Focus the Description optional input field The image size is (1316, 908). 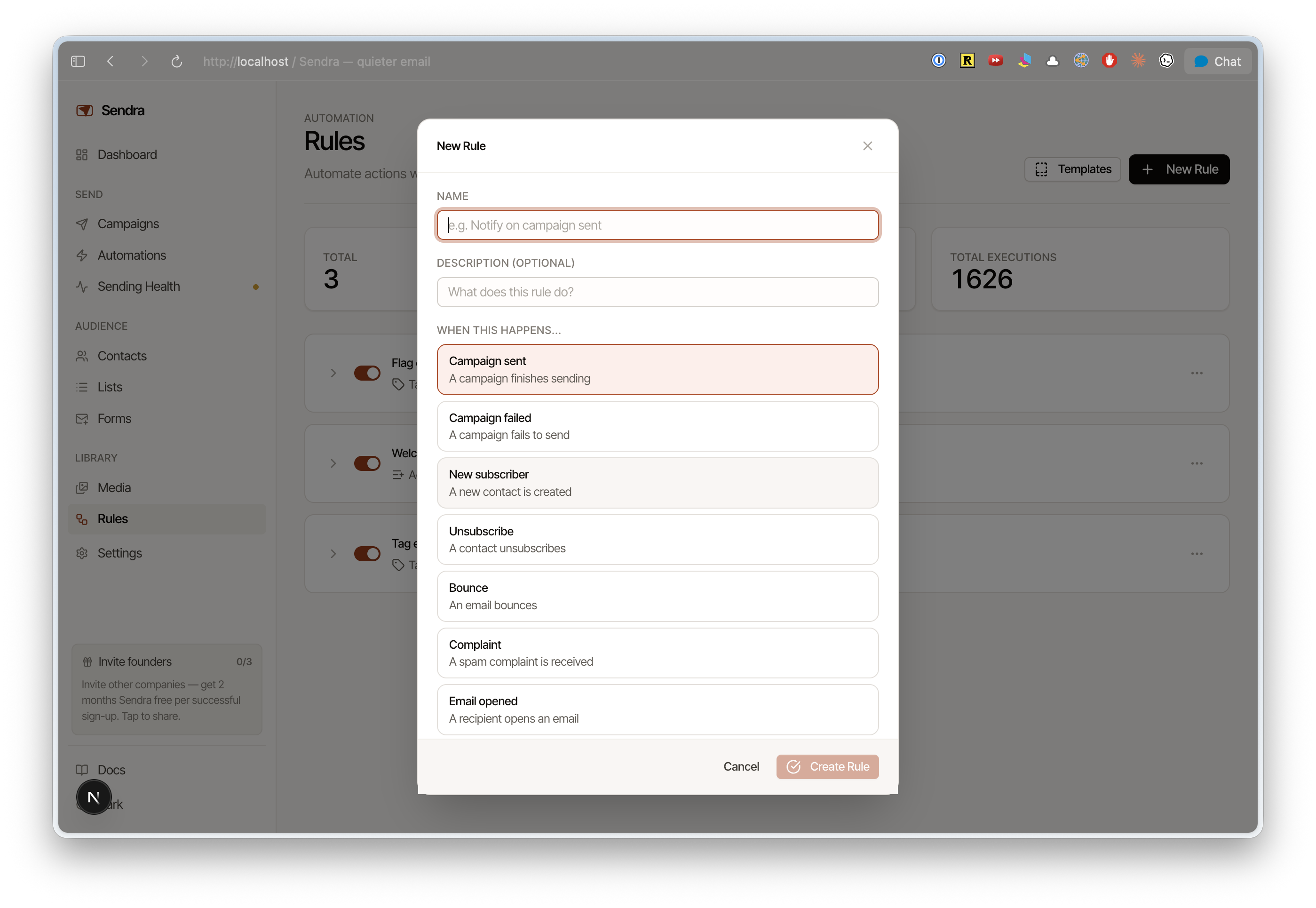pyautogui.click(x=658, y=293)
